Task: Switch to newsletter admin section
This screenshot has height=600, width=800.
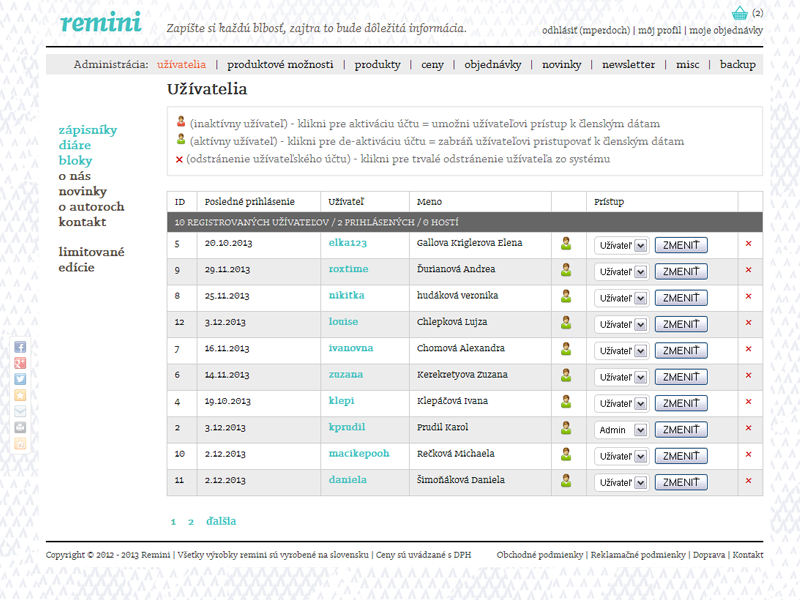Action: click(x=628, y=65)
